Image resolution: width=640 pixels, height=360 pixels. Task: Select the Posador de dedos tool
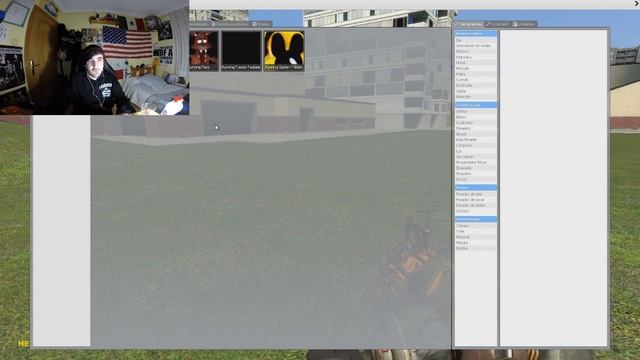[476, 206]
